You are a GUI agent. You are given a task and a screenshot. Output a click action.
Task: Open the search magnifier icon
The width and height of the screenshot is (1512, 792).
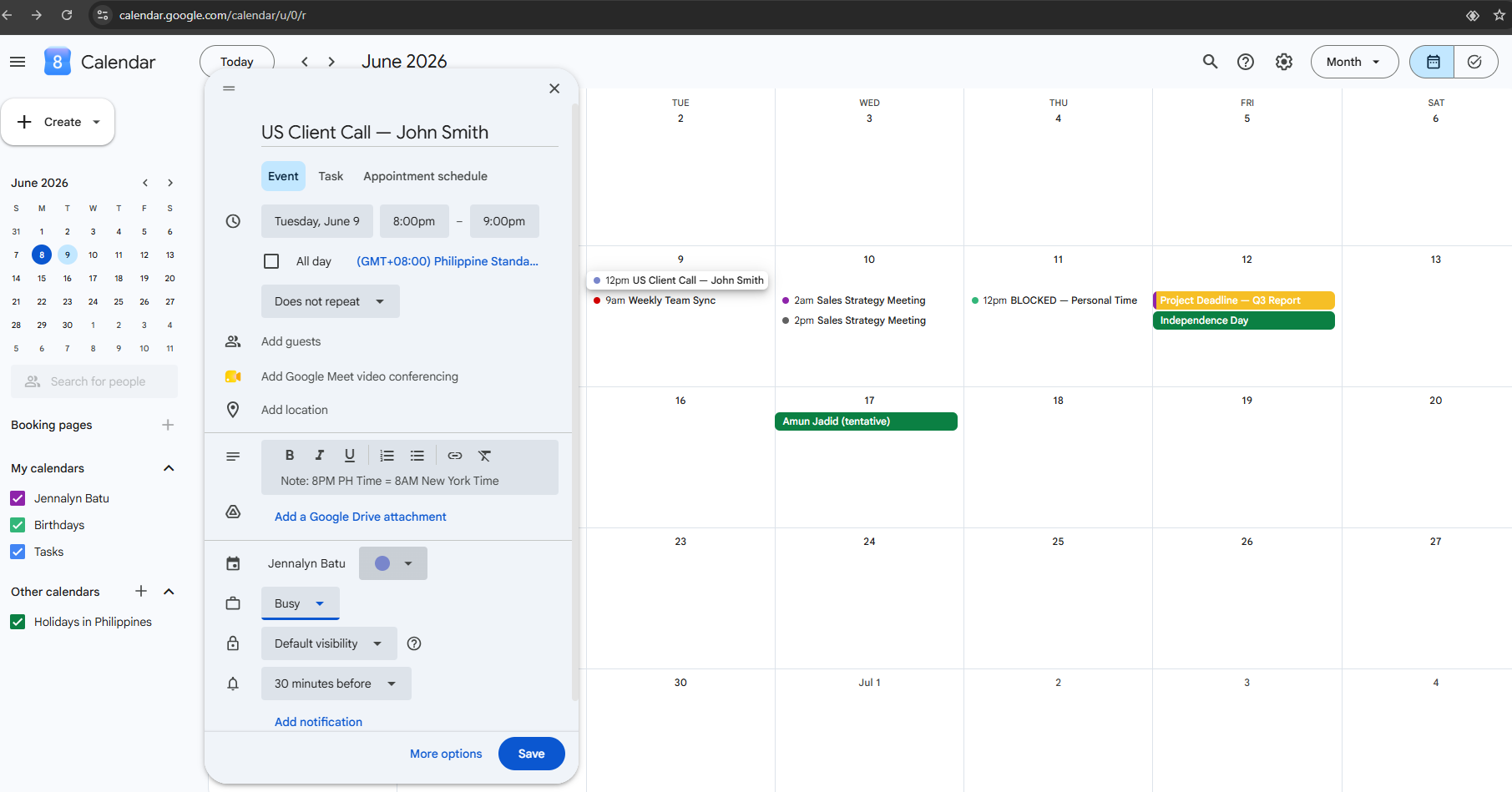click(x=1210, y=62)
